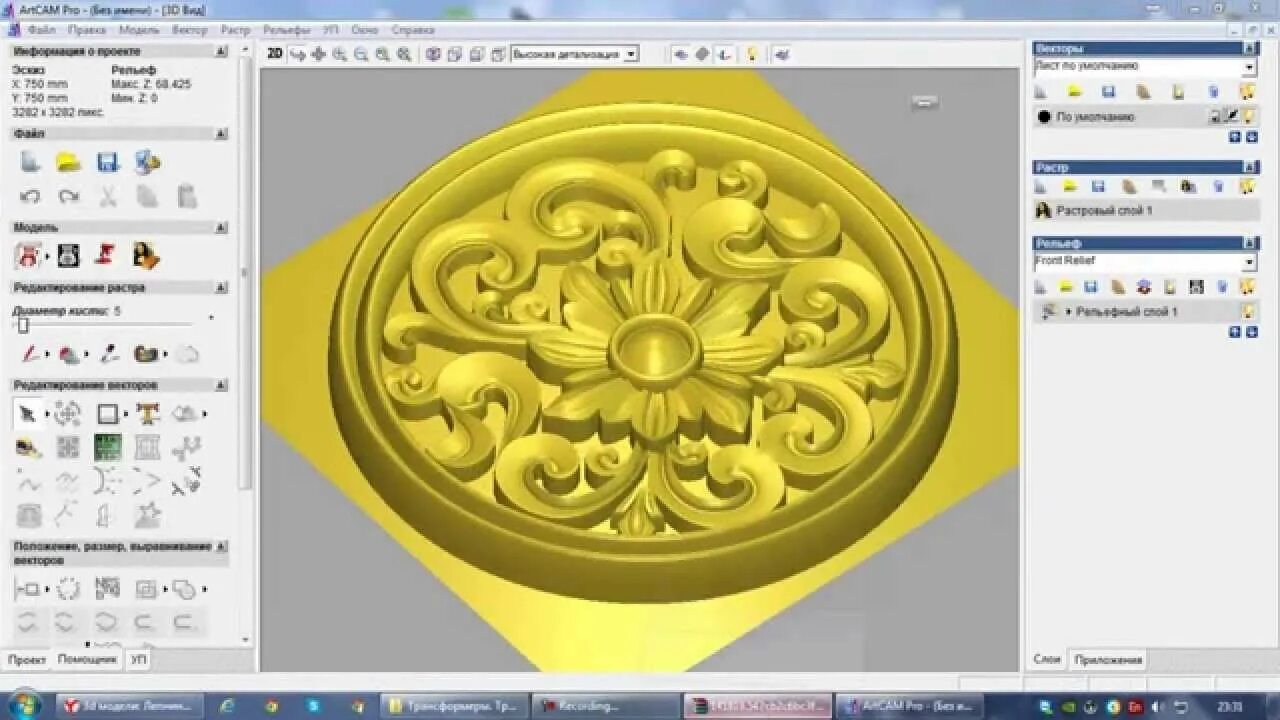Toggle the lock on По умолчанию layer

point(1215,117)
